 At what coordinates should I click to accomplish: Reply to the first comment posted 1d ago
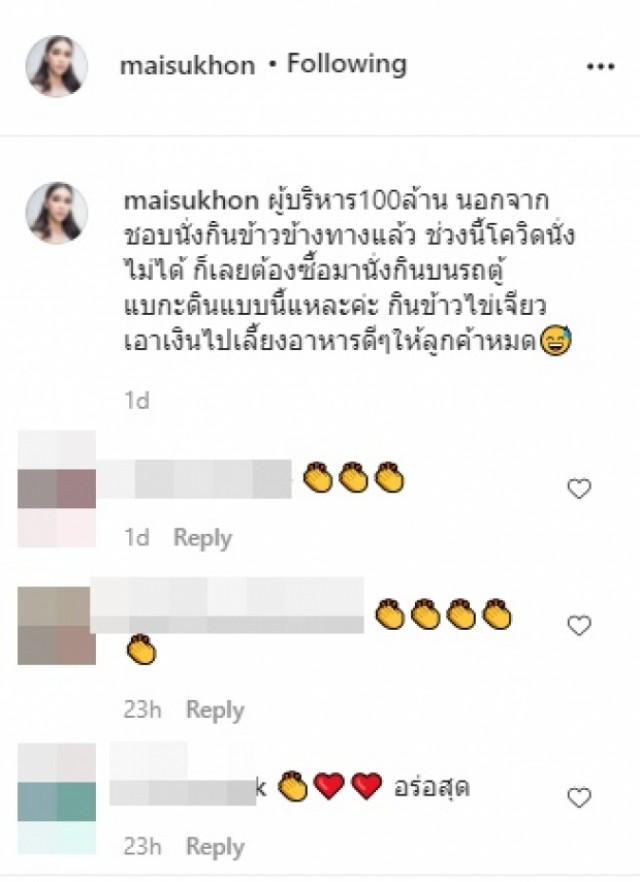[x=202, y=538]
